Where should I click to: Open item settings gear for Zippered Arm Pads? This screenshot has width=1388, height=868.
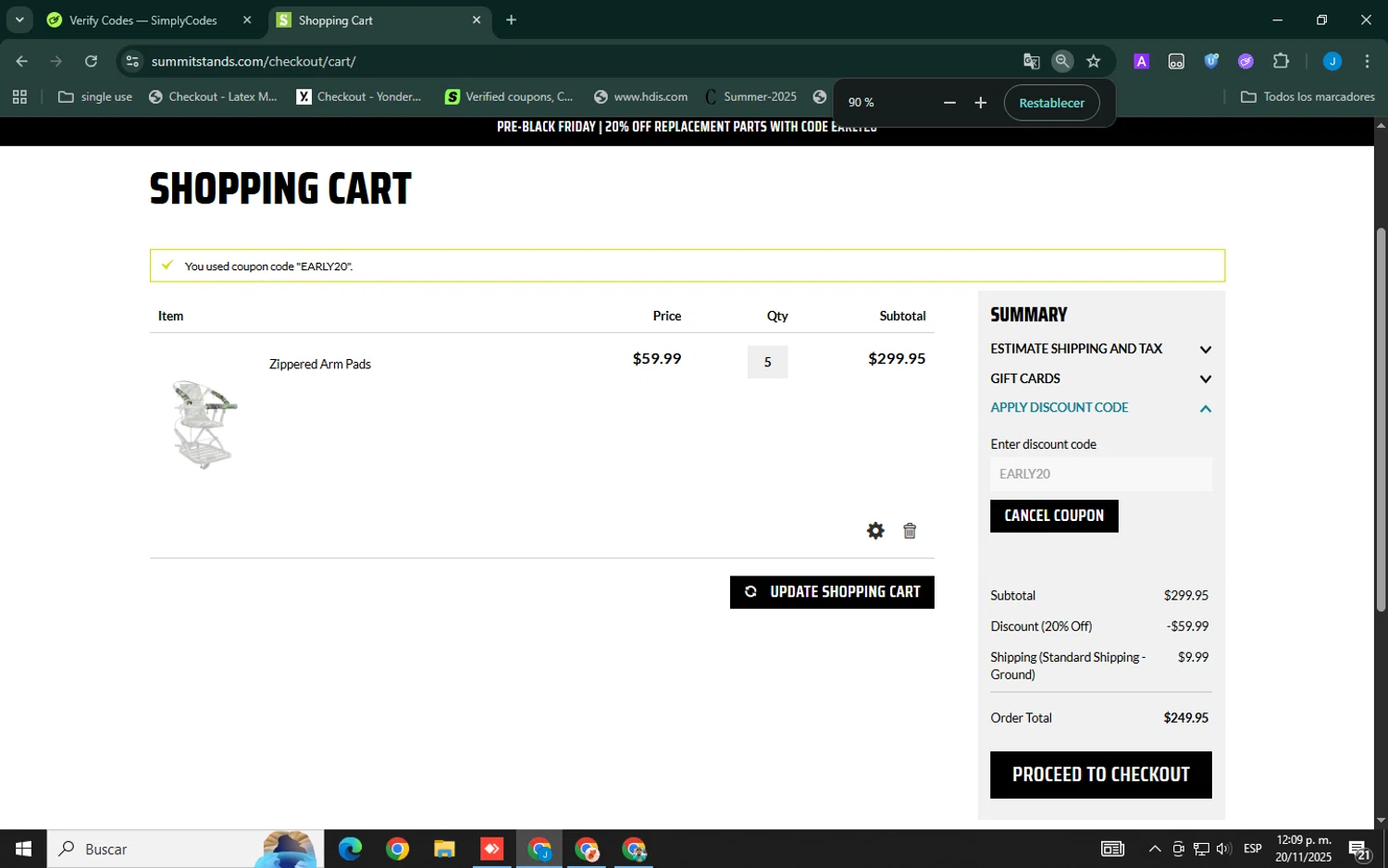875,530
